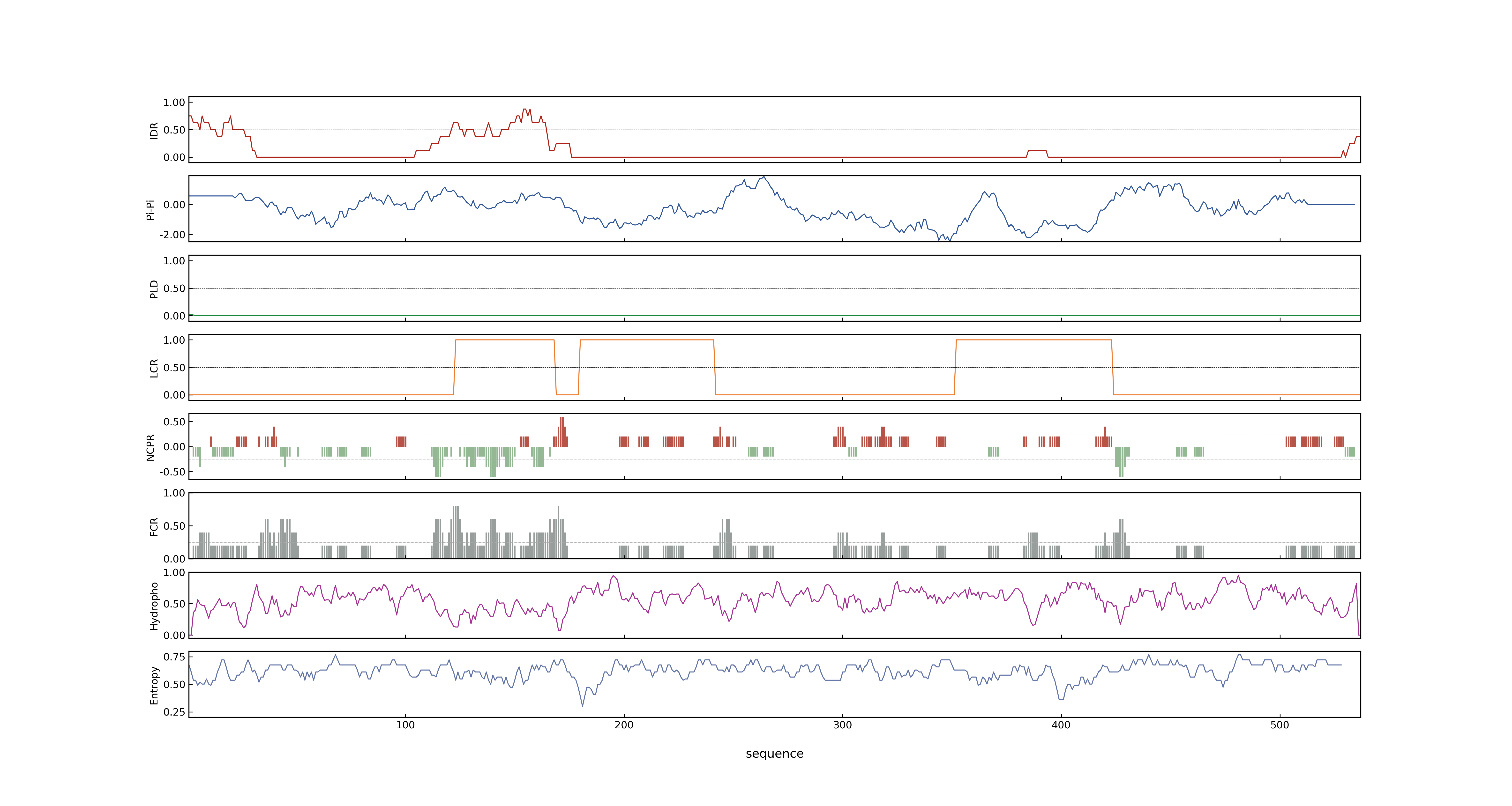The image size is (1512, 806).
Task: Click the LCR plateau near residue 385
Action: (x=1034, y=340)
